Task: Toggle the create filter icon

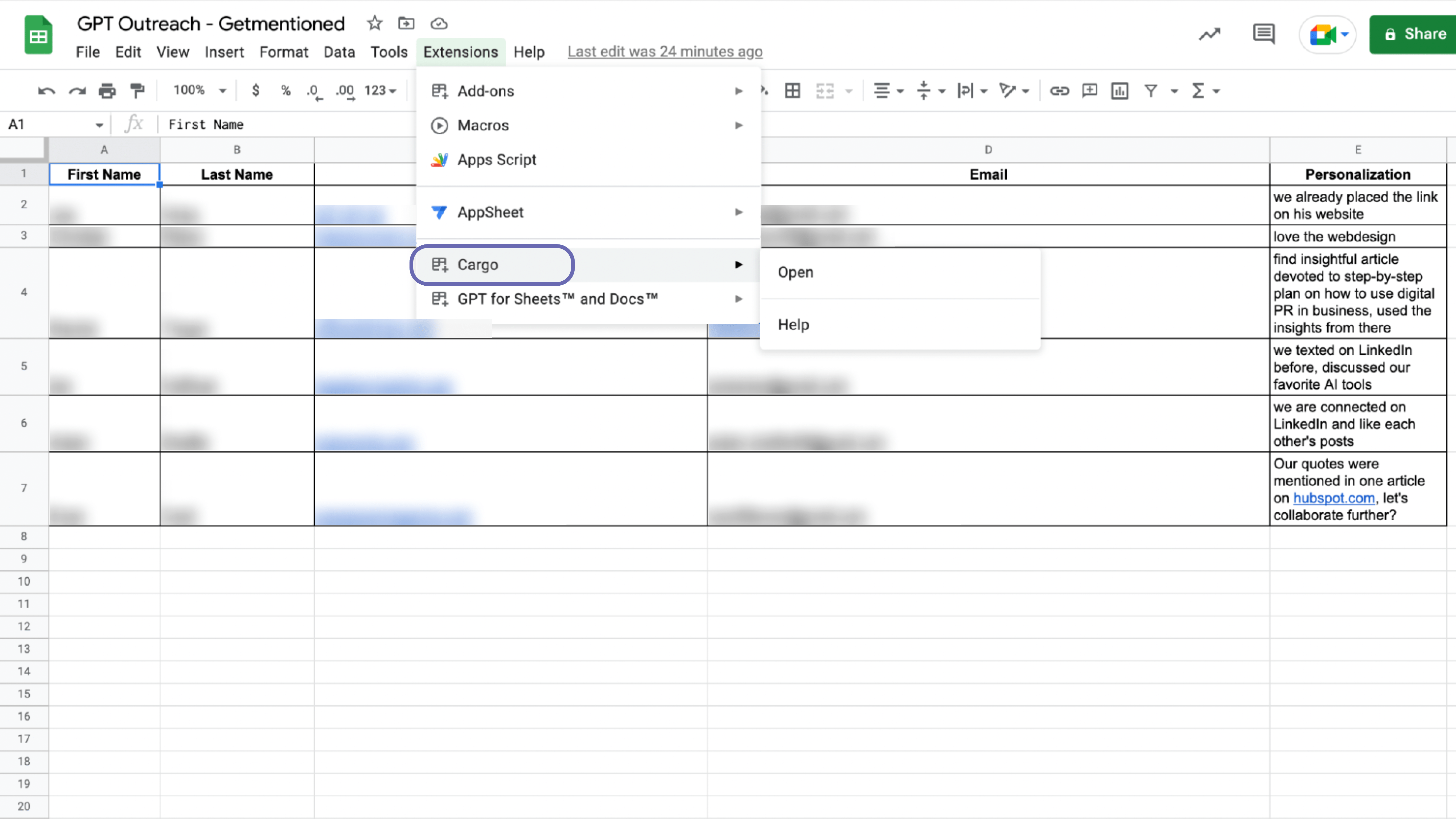Action: (1151, 91)
